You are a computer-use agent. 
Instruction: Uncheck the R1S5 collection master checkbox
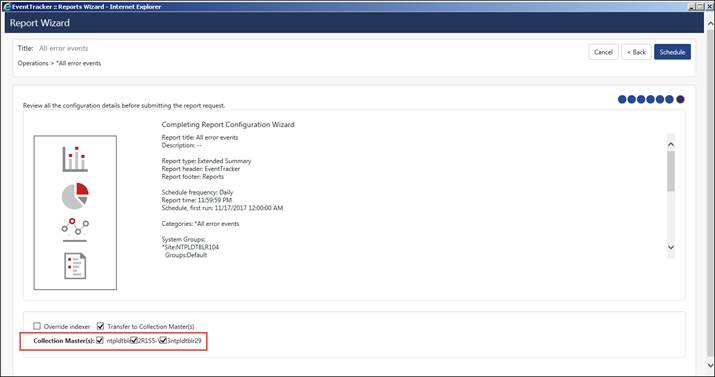point(134,340)
